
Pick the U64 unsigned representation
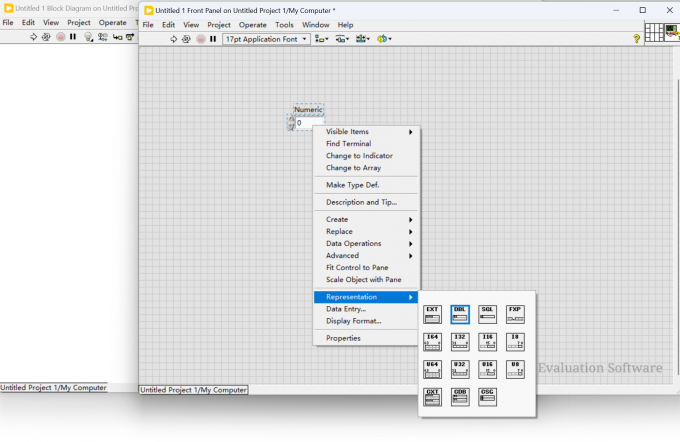tap(432, 370)
